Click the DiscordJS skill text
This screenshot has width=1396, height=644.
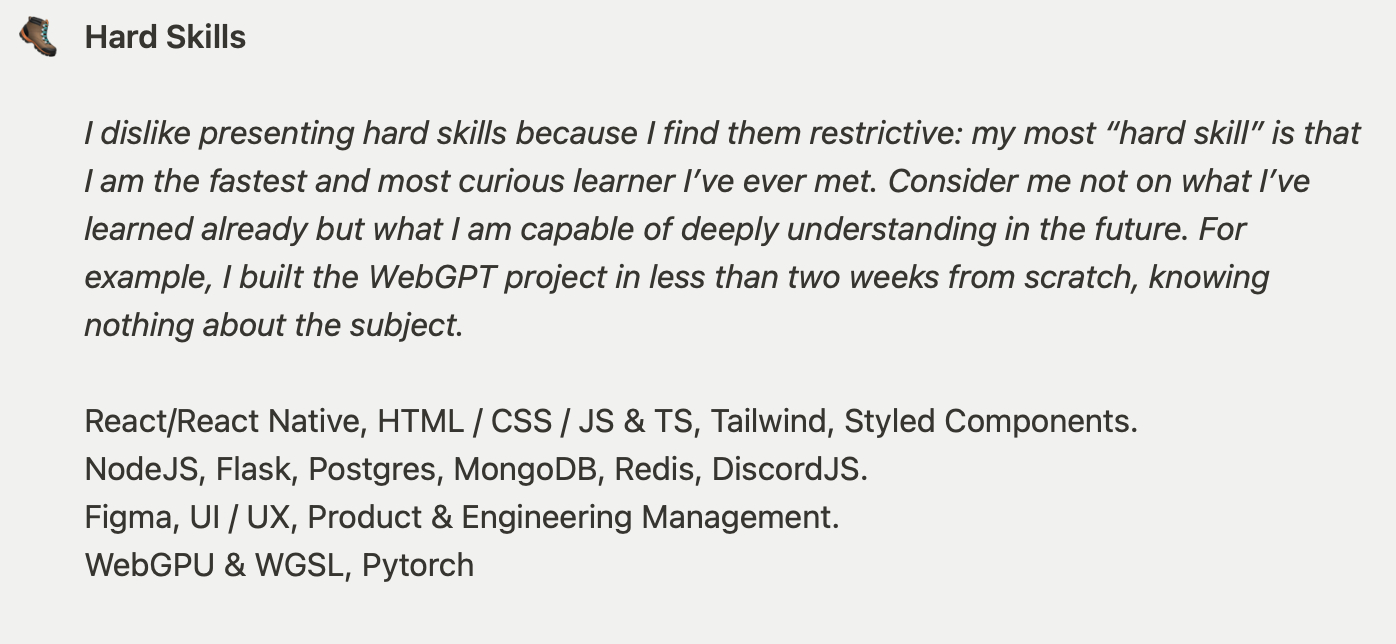(785, 469)
